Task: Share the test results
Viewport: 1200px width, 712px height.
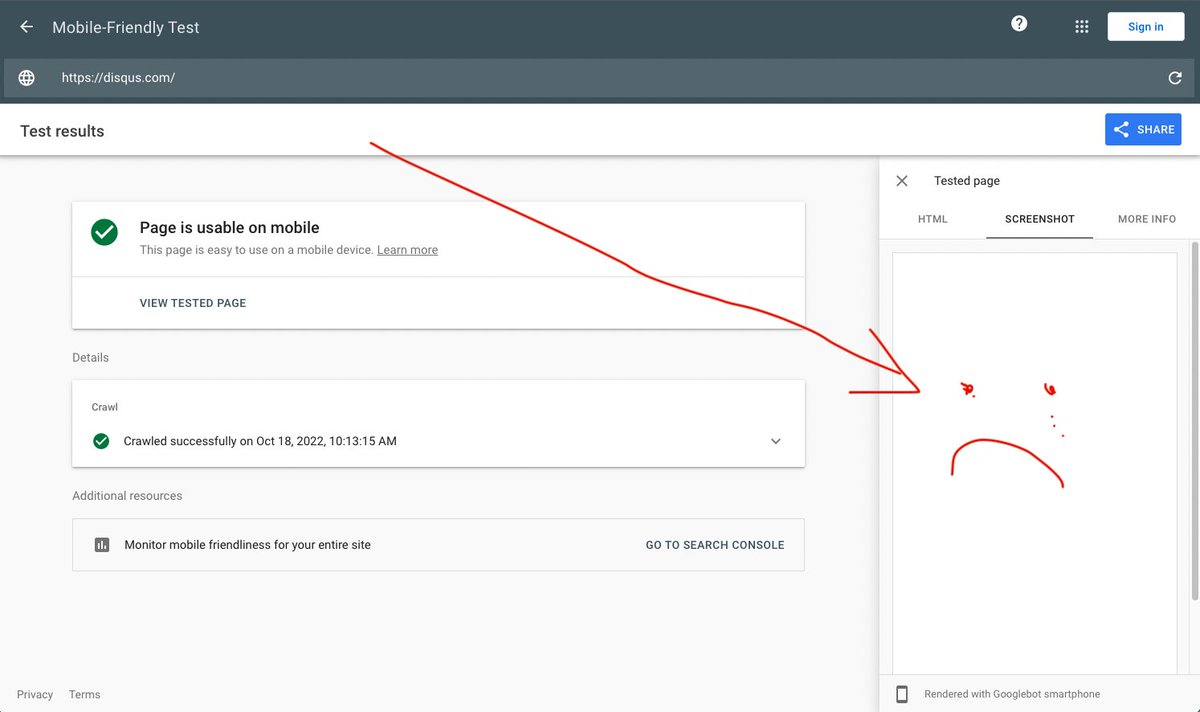Action: (x=1143, y=130)
